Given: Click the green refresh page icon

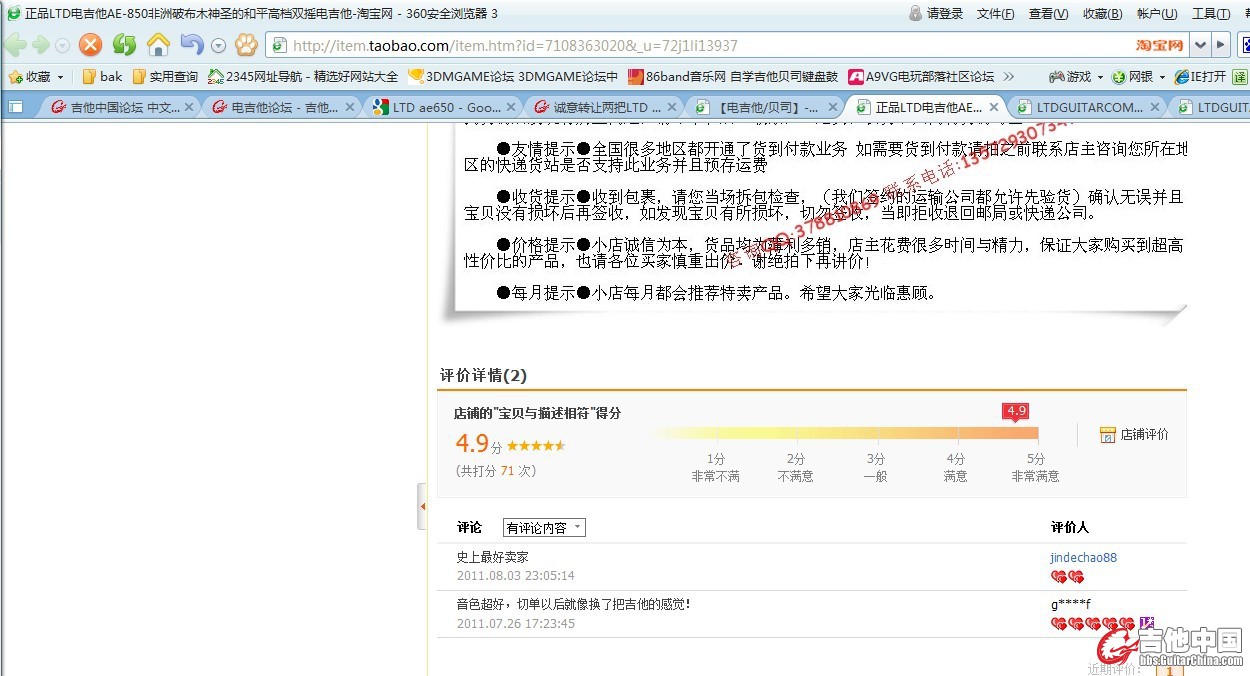Looking at the screenshot, I should click(124, 45).
